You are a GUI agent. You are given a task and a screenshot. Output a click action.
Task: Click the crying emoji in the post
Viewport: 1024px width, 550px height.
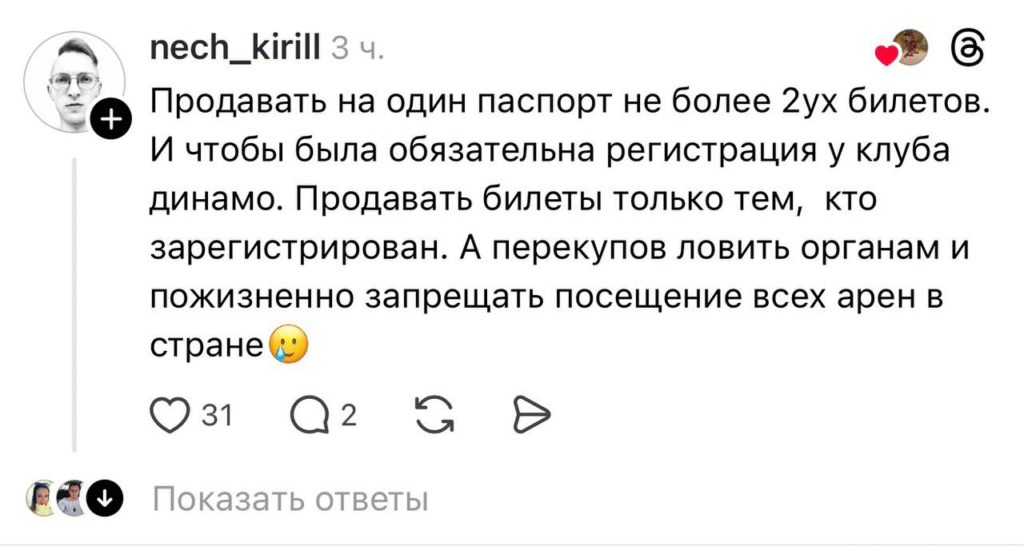click(288, 346)
